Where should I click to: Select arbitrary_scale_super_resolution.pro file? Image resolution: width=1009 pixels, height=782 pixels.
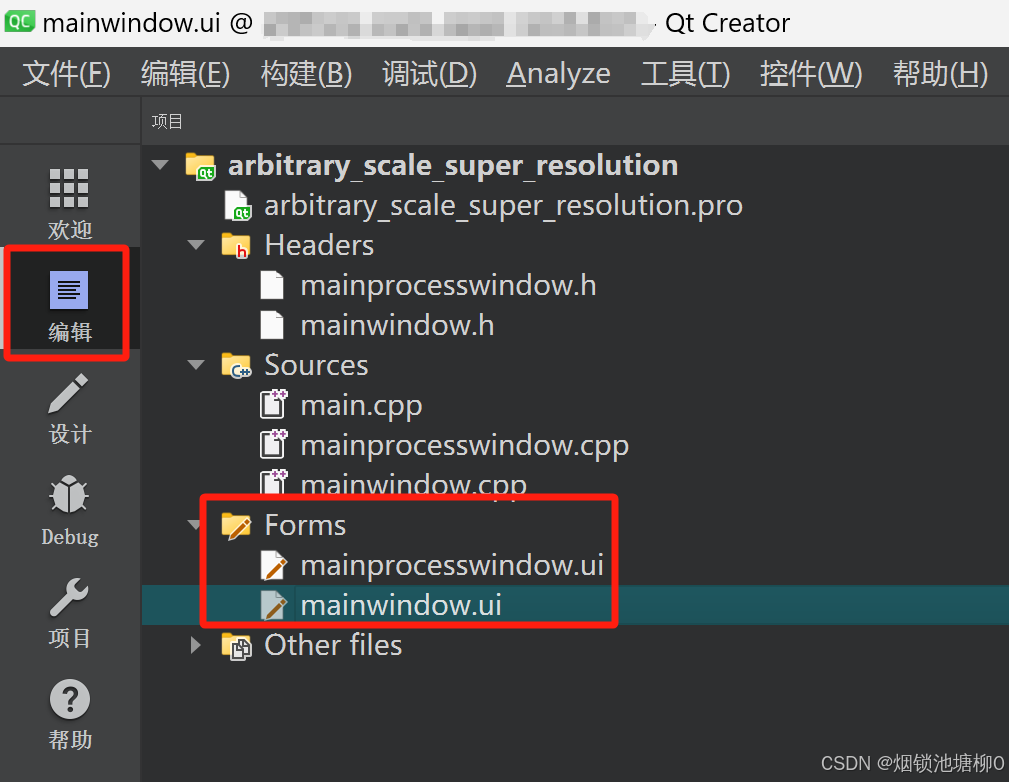click(x=503, y=206)
